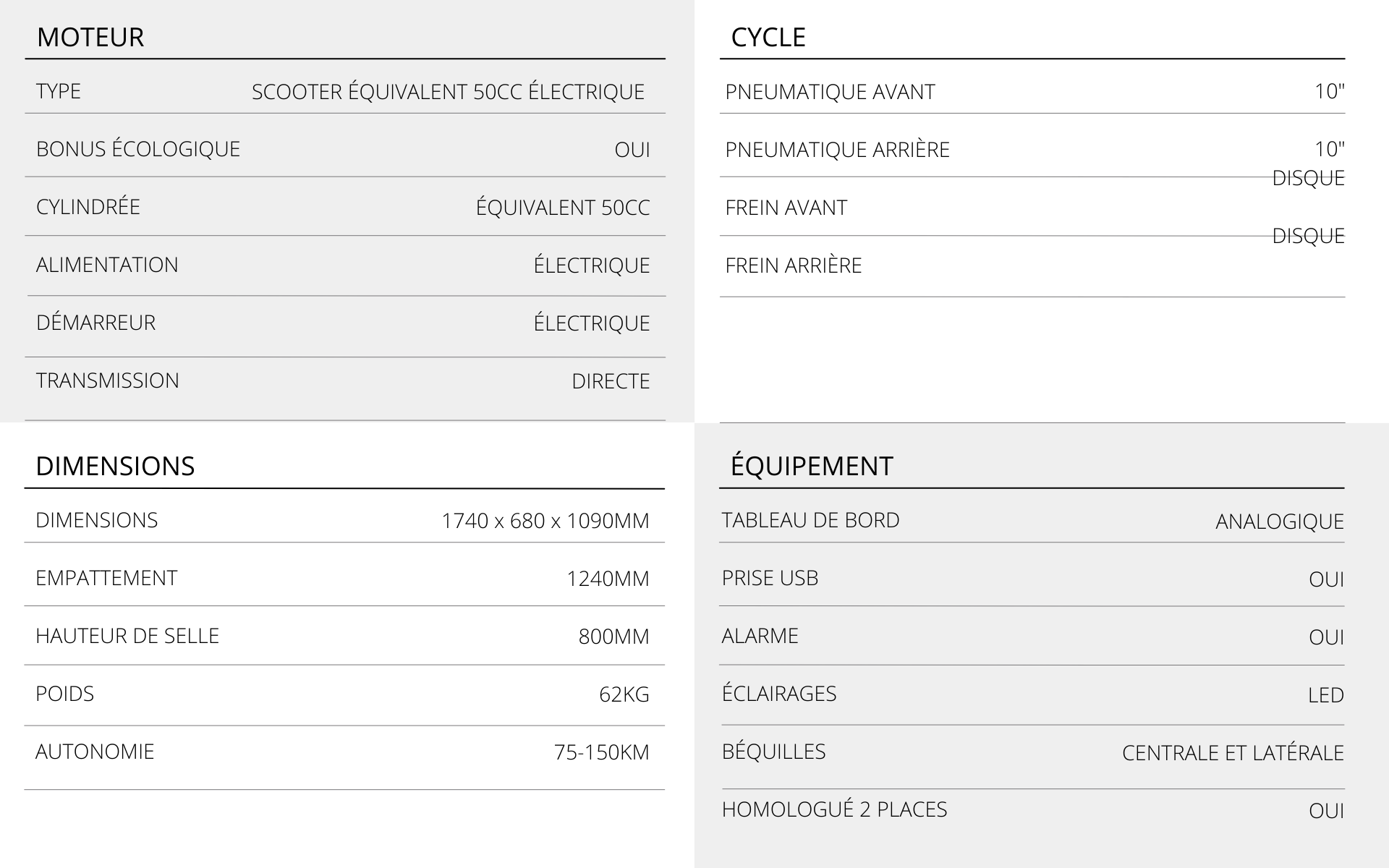The width and height of the screenshot is (1389, 868).
Task: Select the BONUS ÉCOLOGIQUE row label
Action: (x=138, y=149)
